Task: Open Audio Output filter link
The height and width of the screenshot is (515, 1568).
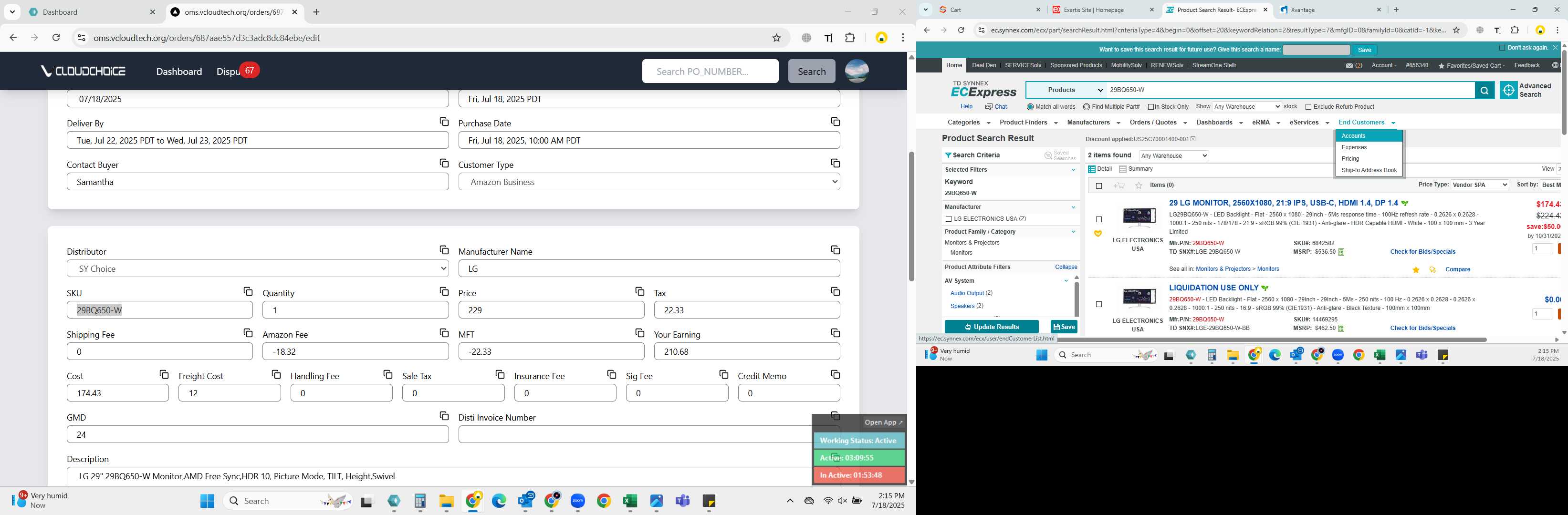Action: pyautogui.click(x=967, y=293)
